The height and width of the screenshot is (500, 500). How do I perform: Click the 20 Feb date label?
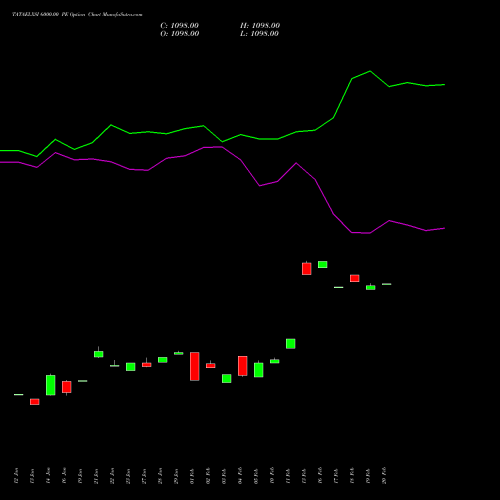(384, 476)
